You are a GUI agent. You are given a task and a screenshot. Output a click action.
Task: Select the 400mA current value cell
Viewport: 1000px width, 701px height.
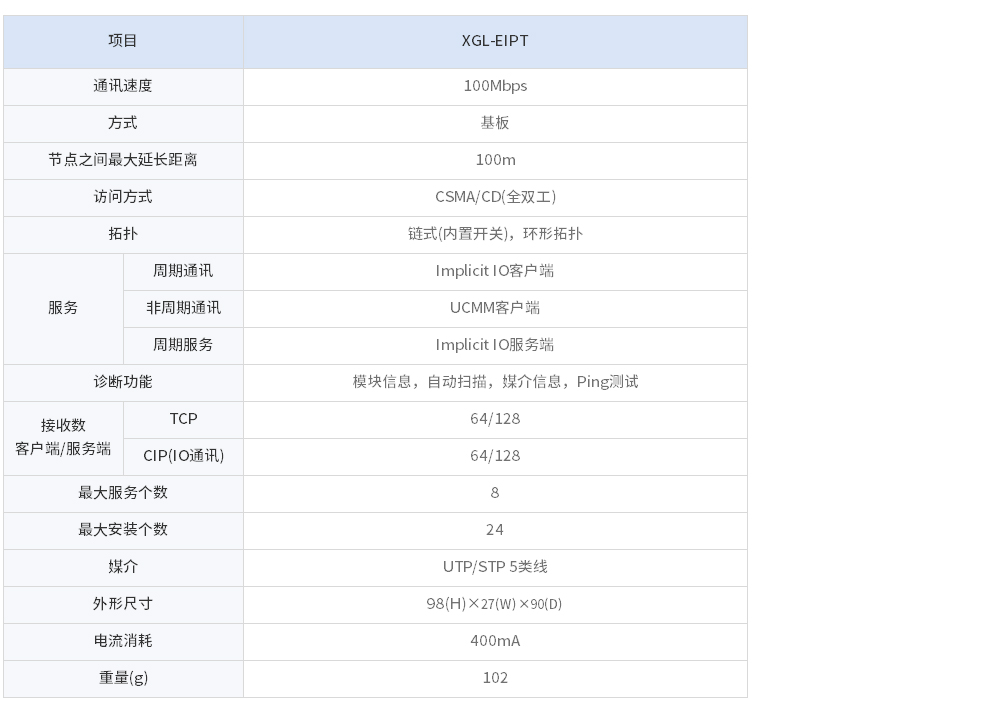click(495, 641)
